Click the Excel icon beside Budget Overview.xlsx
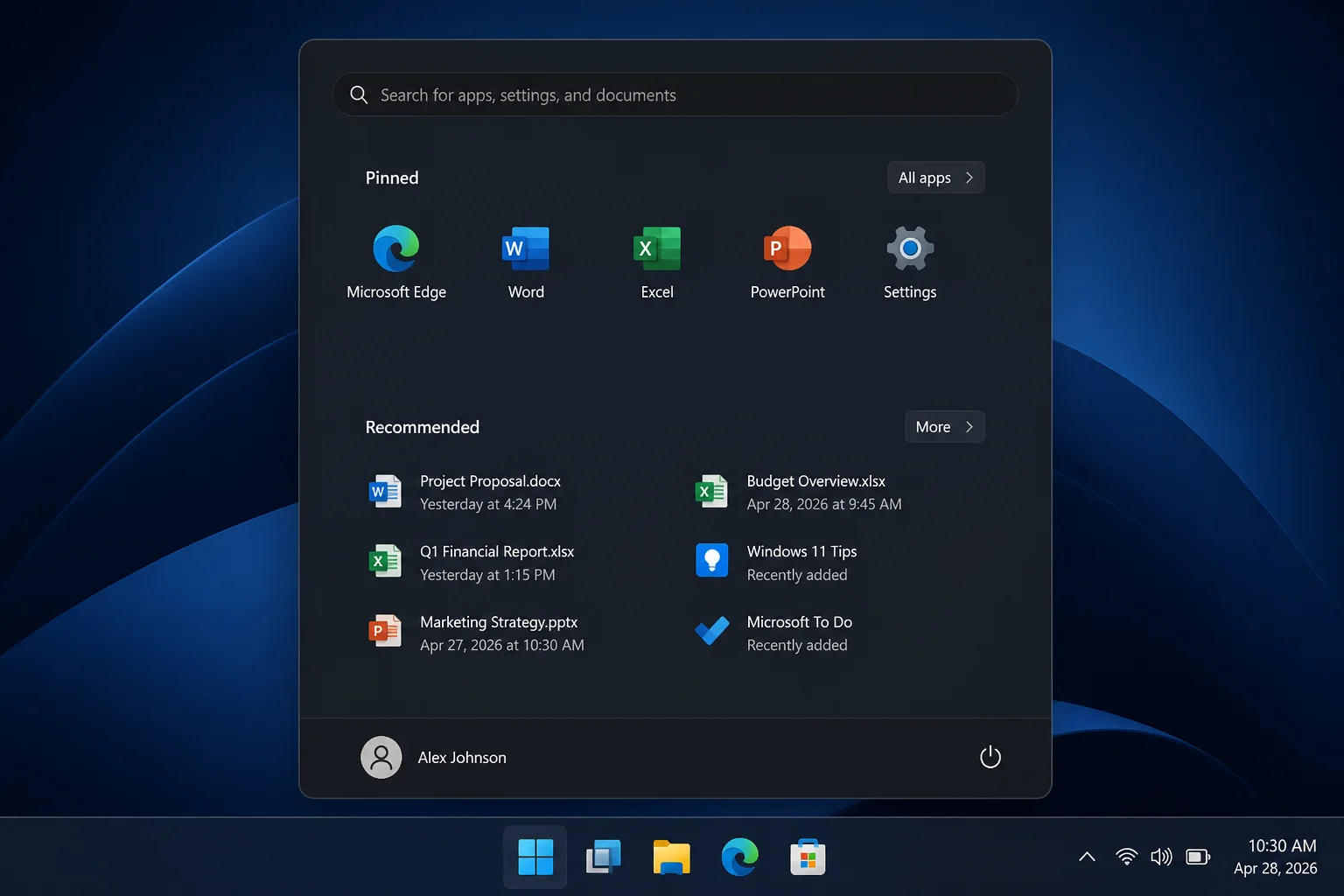 point(711,492)
